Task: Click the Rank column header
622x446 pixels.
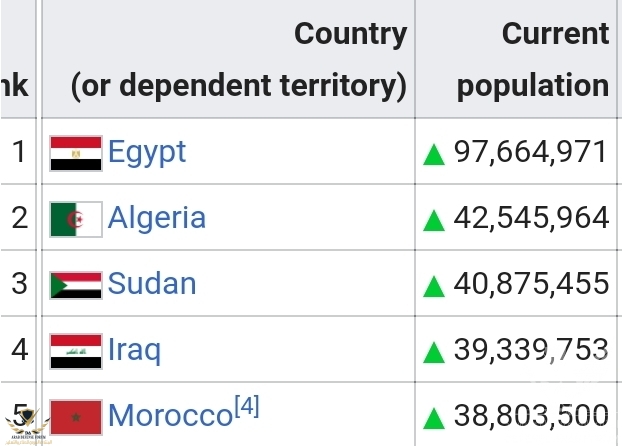Action: pos(17,85)
